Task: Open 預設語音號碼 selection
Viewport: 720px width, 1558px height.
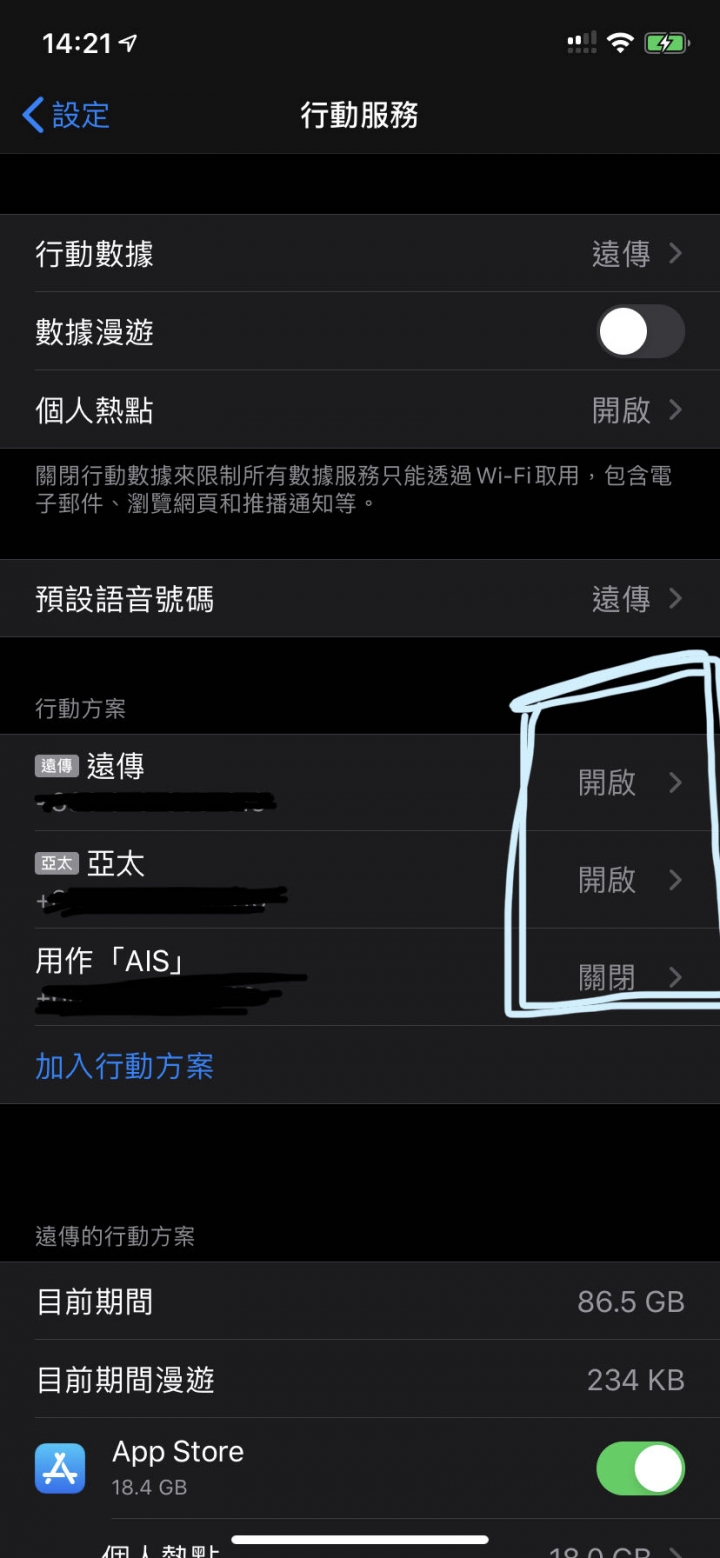Action: point(360,599)
